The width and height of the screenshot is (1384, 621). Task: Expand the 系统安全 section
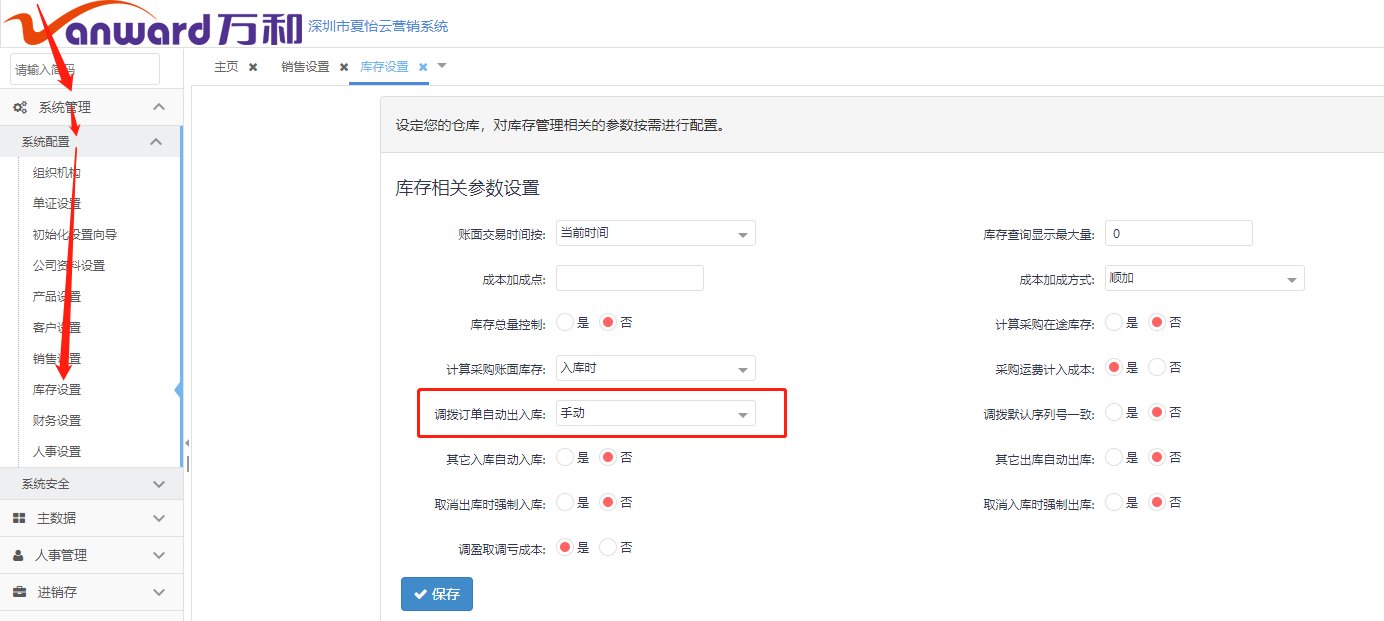click(x=90, y=484)
